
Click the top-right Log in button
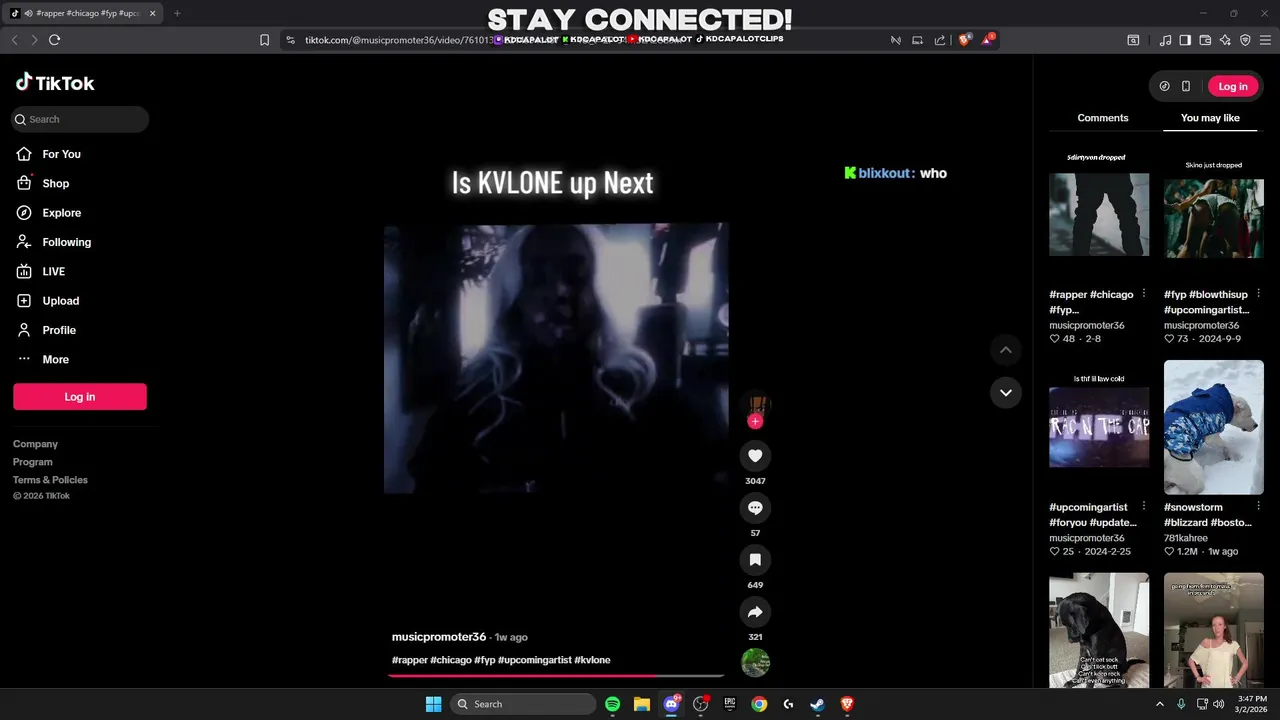pos(1233,86)
